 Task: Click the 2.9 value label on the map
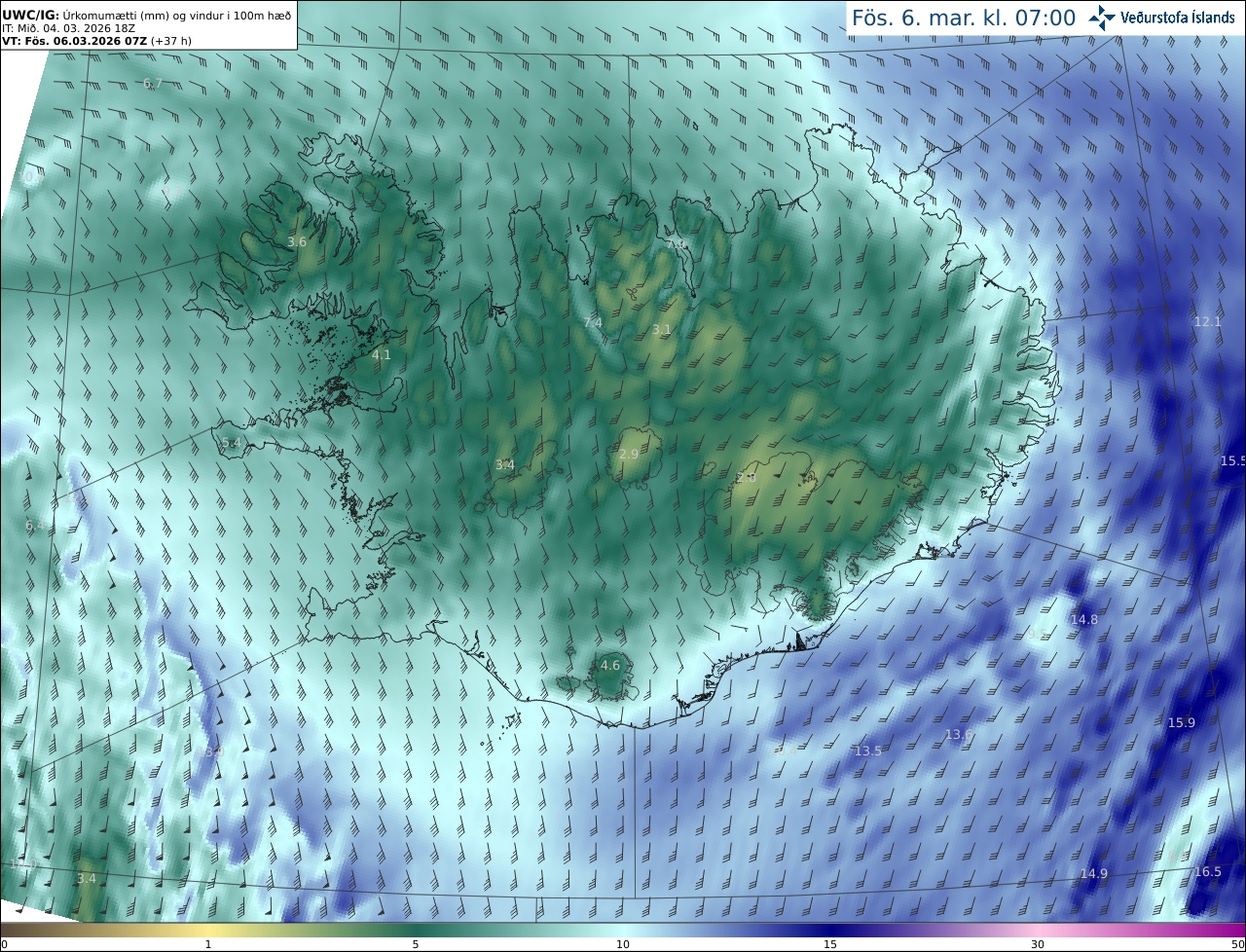tap(629, 455)
